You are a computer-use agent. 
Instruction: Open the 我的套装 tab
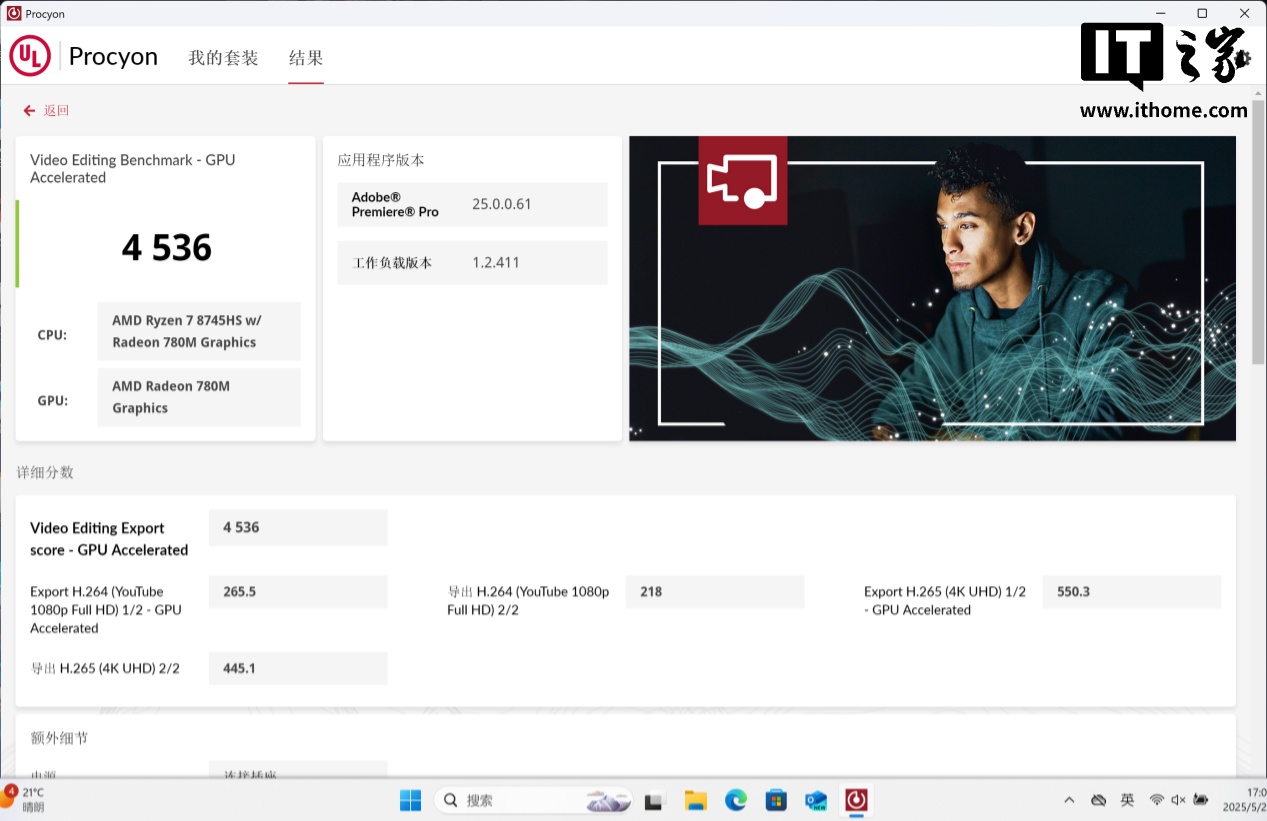pos(223,58)
